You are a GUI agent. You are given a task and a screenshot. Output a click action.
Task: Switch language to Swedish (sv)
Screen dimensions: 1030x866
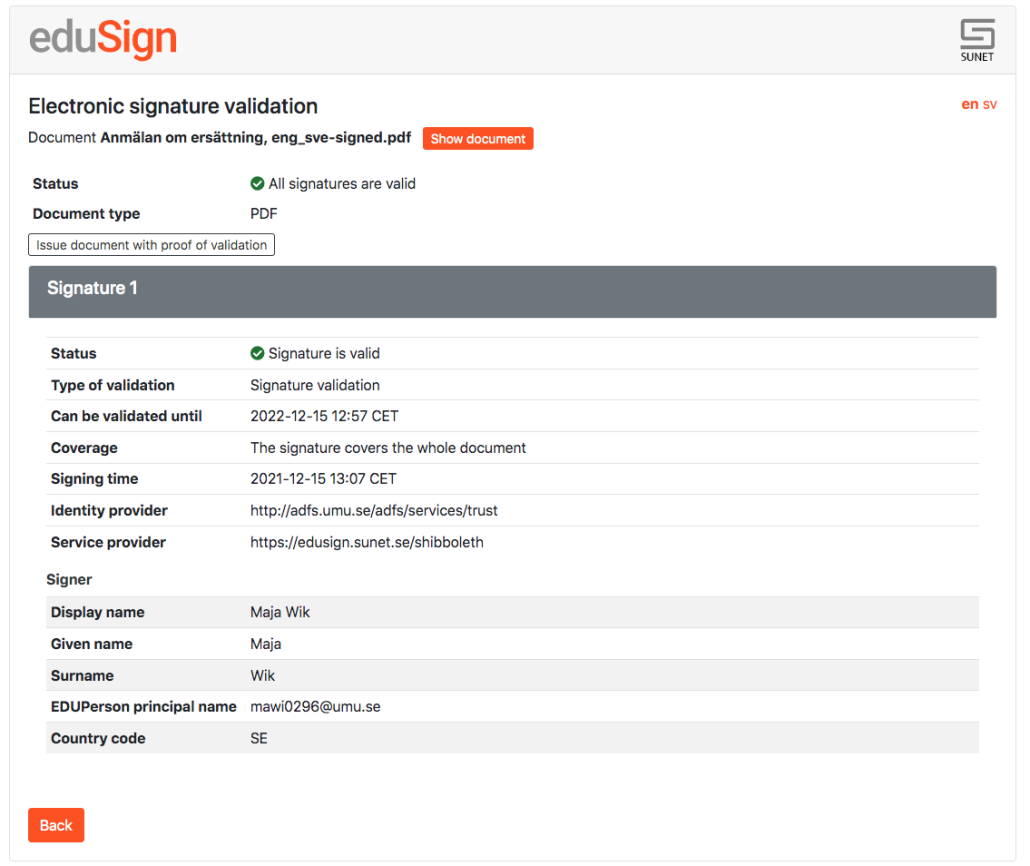click(989, 104)
